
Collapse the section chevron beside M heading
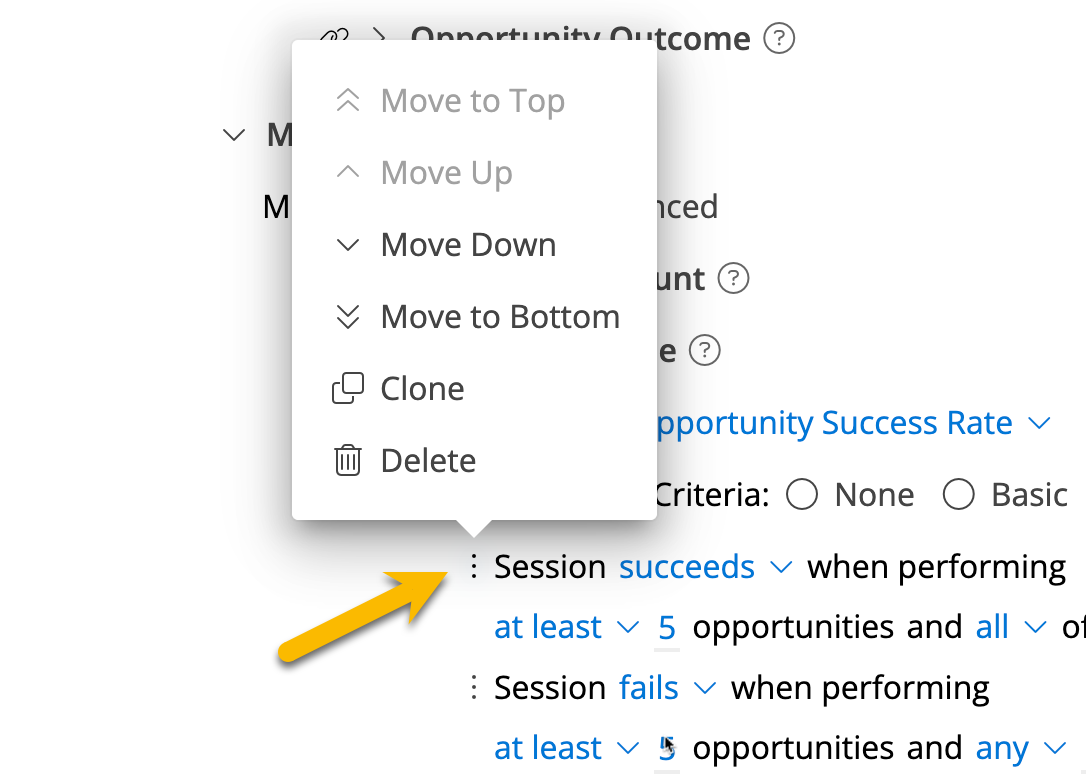(234, 134)
